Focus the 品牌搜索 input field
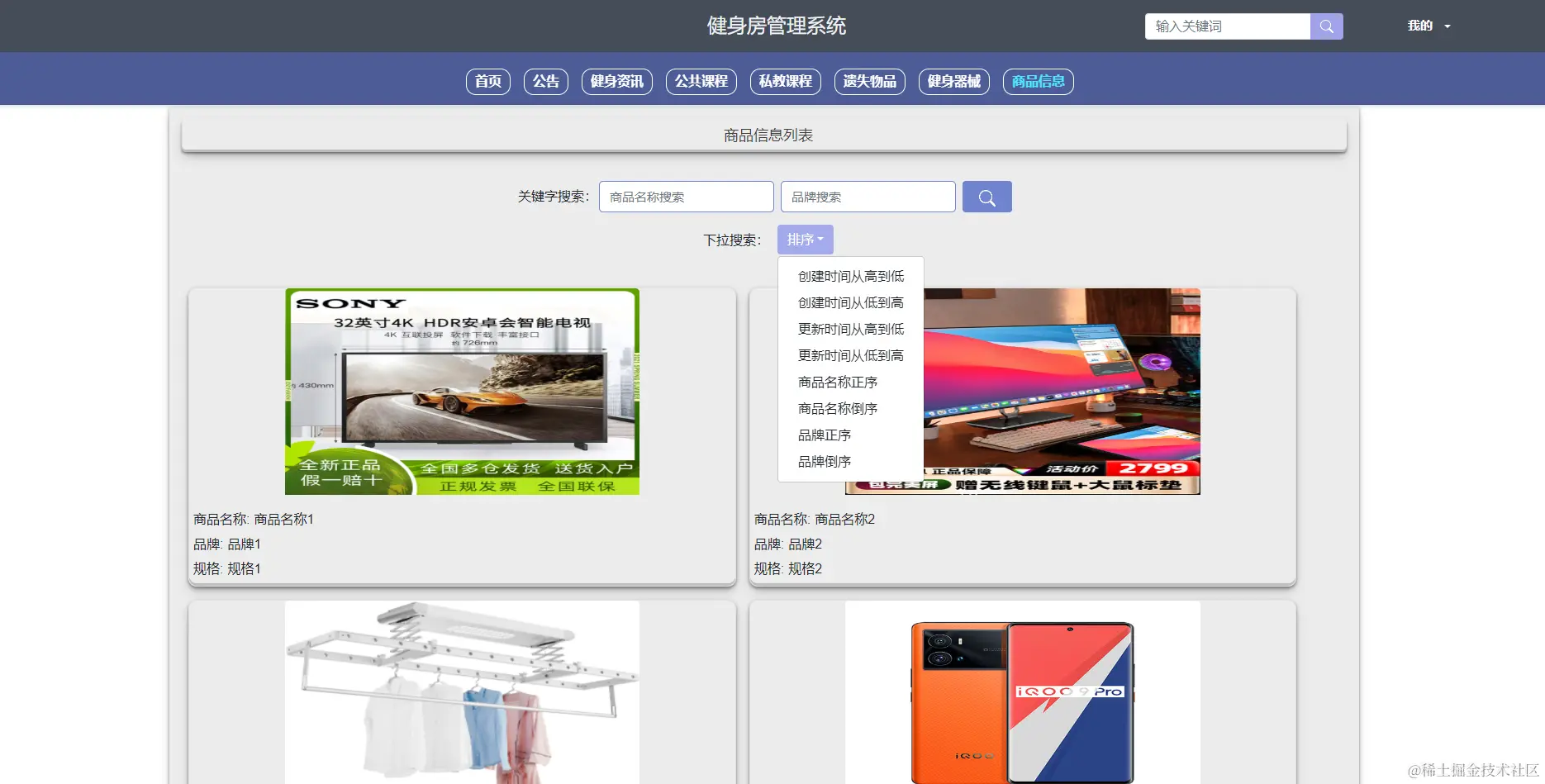Image resolution: width=1545 pixels, height=784 pixels. point(868,197)
